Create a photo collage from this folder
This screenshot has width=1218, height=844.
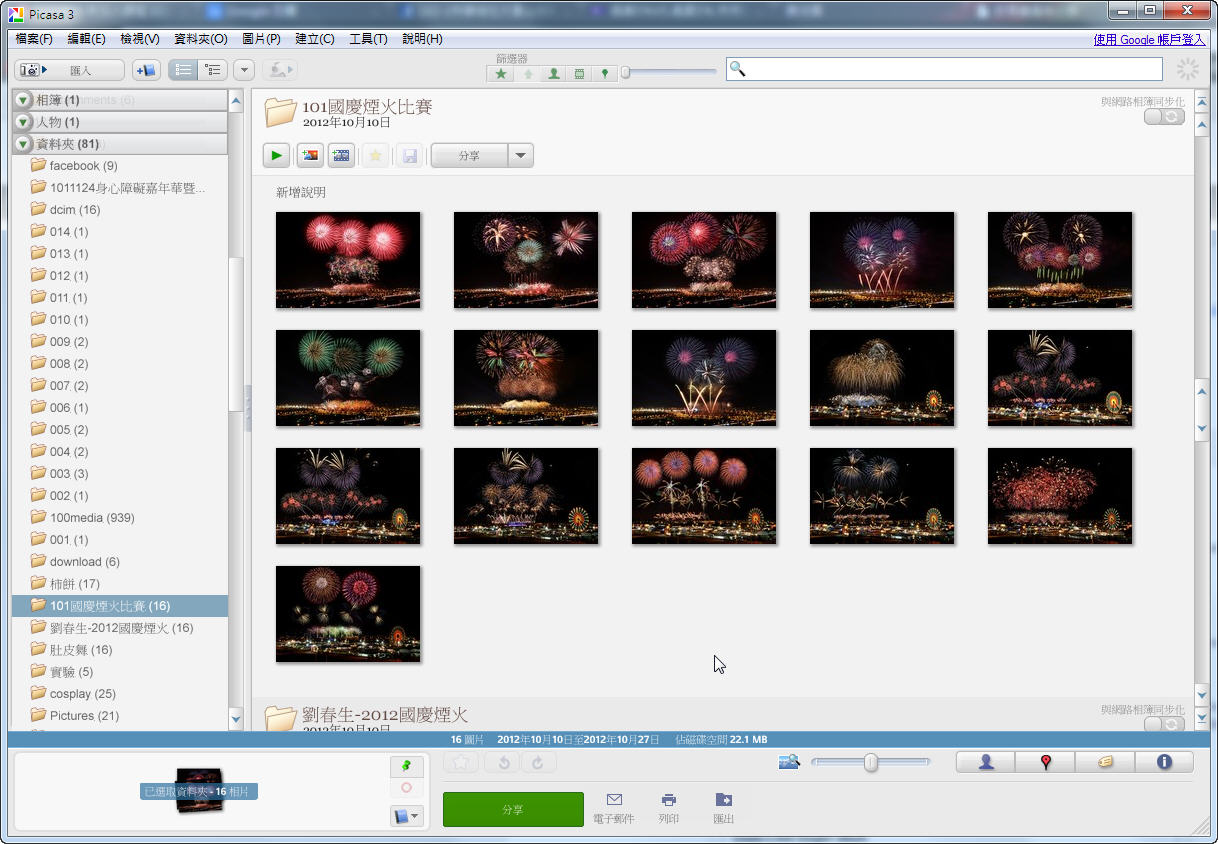pyautogui.click(x=309, y=155)
